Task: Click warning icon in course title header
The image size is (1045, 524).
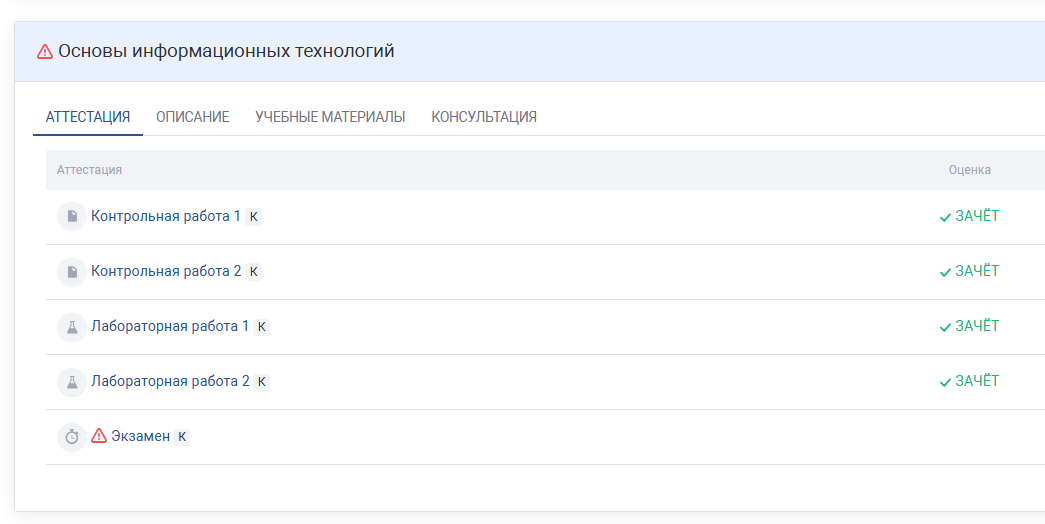Action: coord(45,51)
